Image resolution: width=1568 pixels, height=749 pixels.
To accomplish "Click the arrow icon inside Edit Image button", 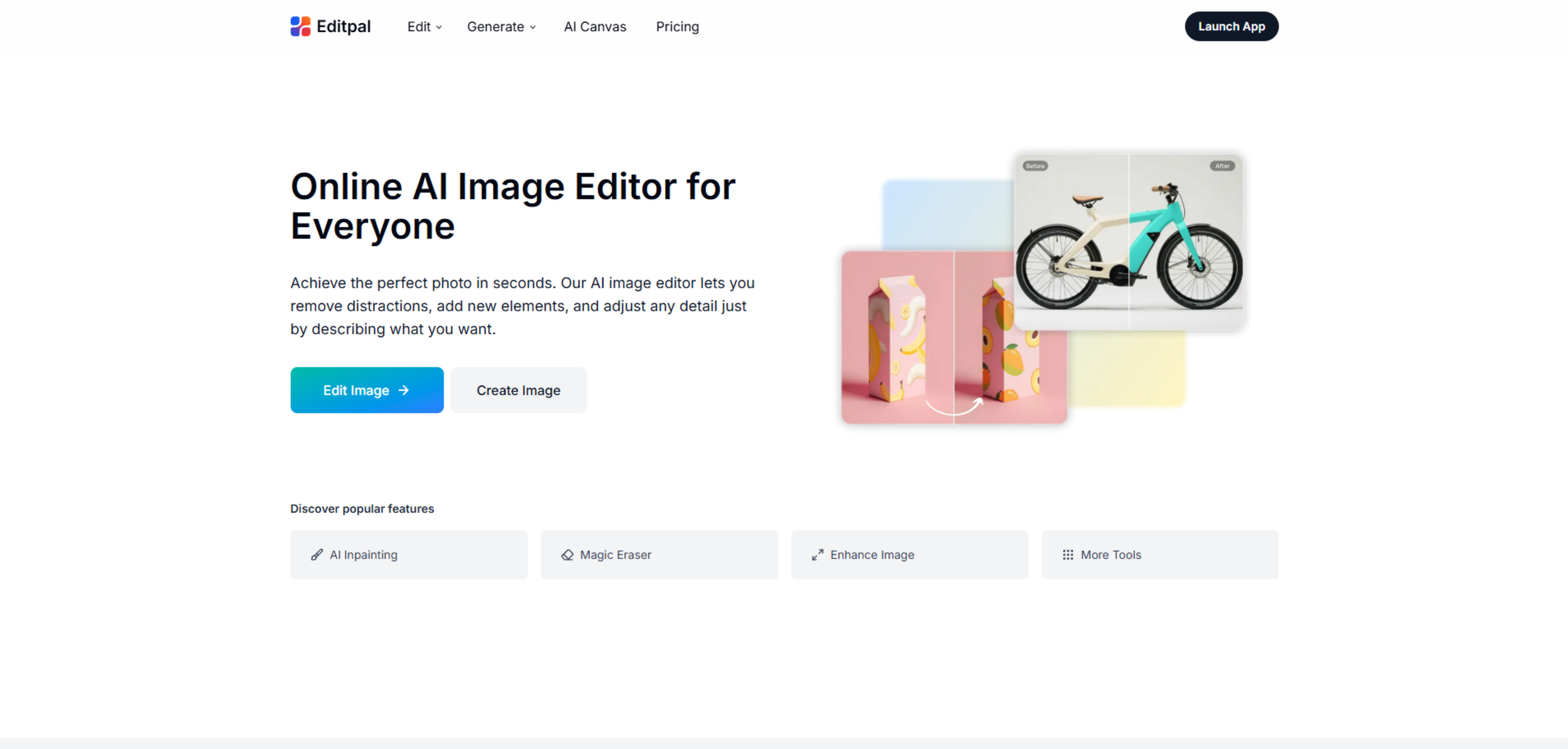I will coord(404,390).
